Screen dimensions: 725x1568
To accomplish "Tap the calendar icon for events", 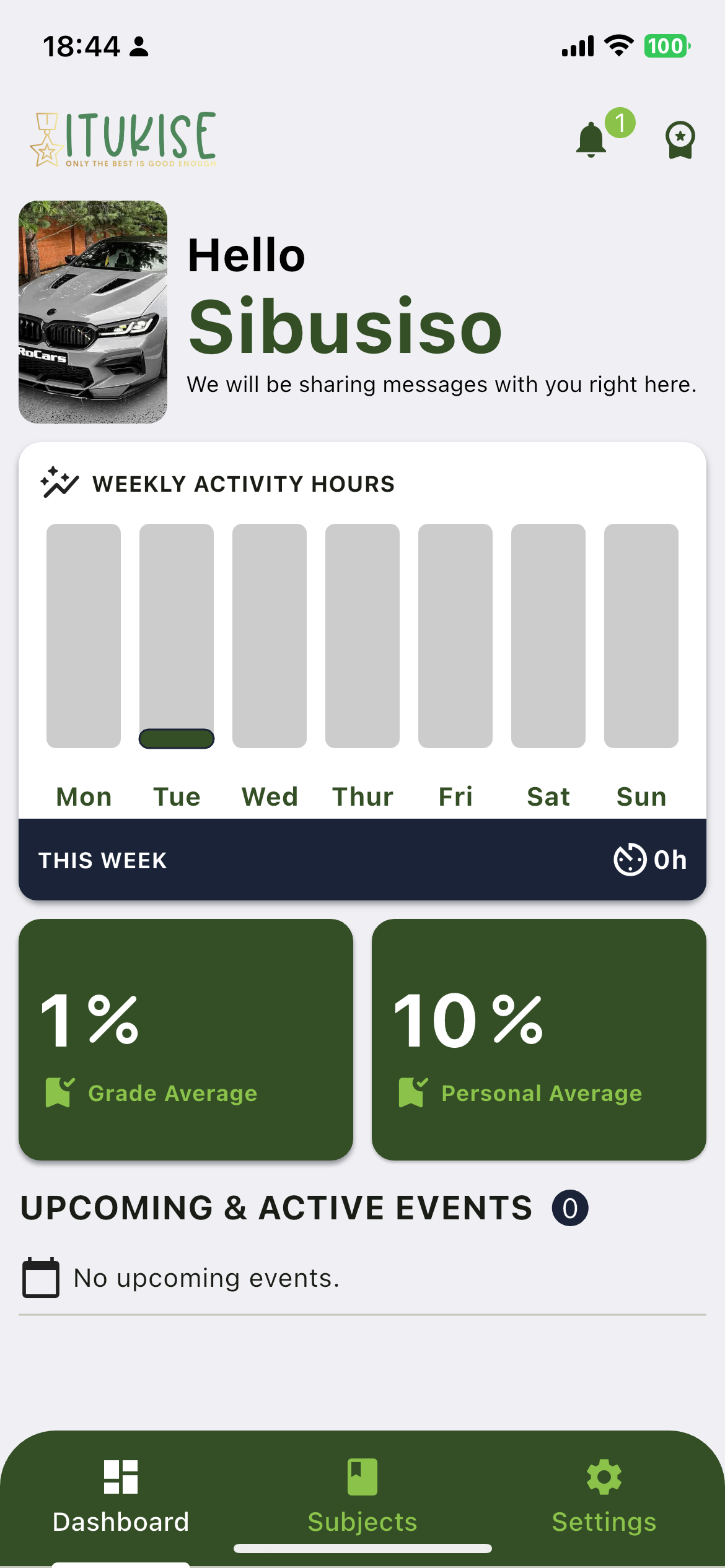I will click(41, 1278).
